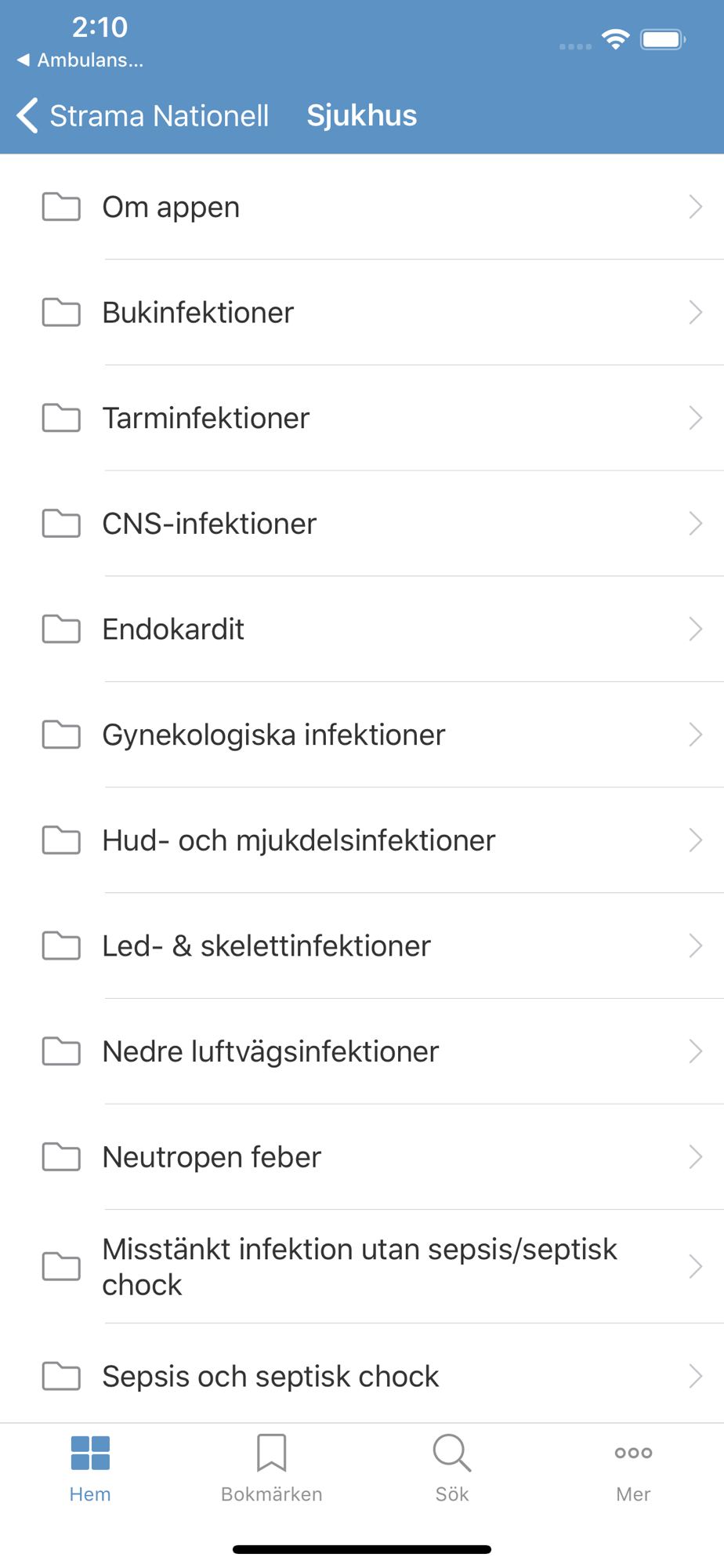Expand the Sepsis och septisk chock chevron
The height and width of the screenshot is (1568, 724).
(x=695, y=1376)
